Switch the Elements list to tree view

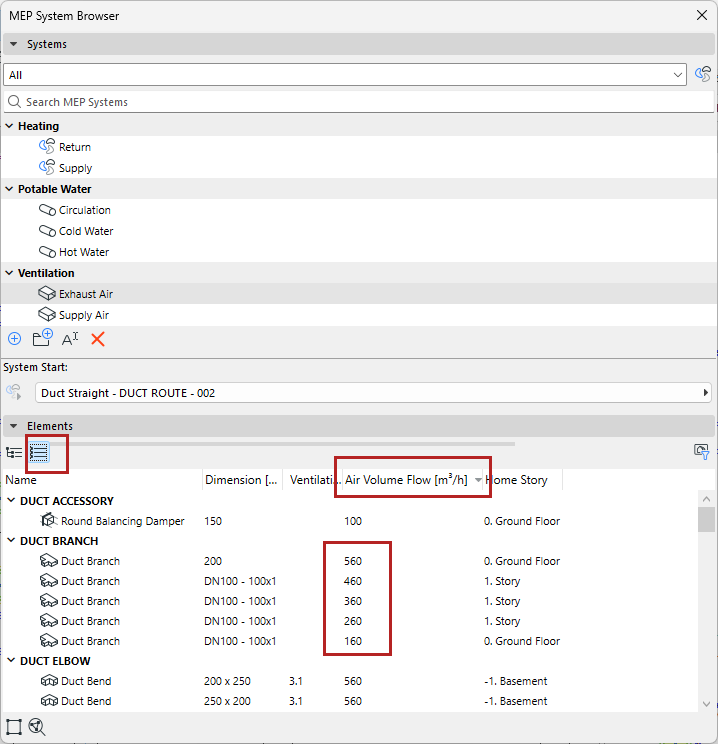(x=14, y=453)
